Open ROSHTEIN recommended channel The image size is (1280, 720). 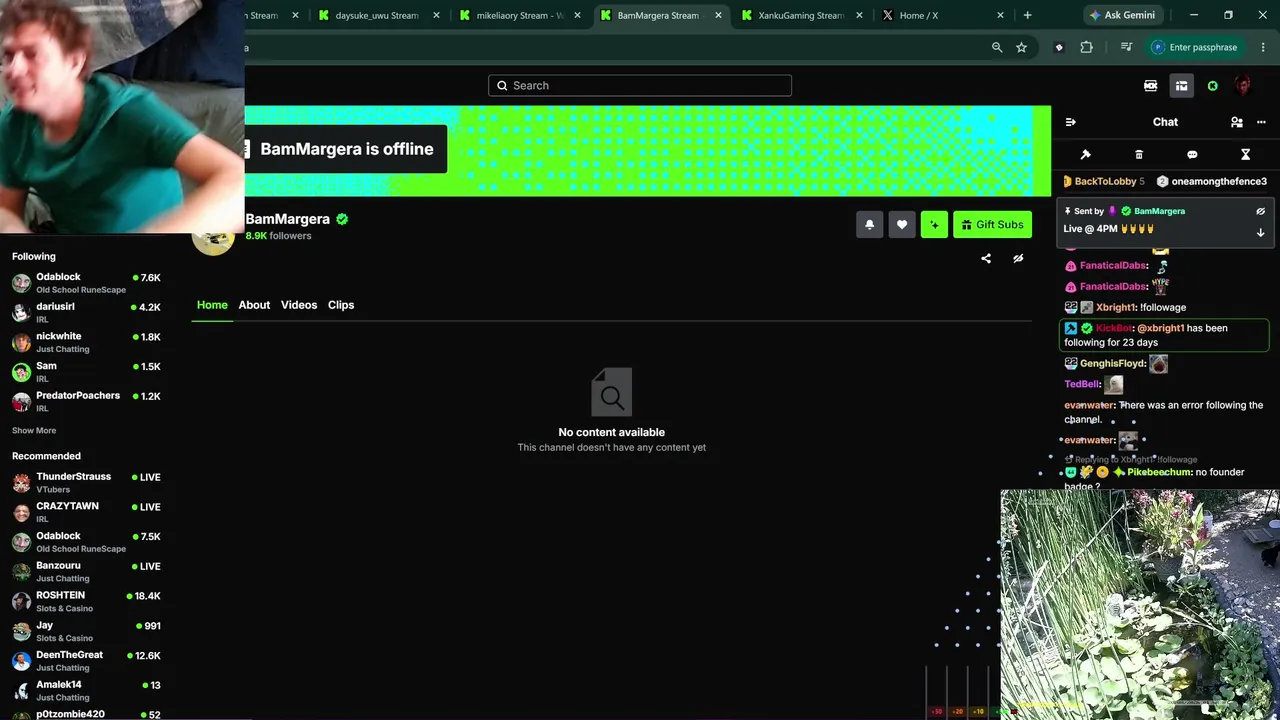pos(86,601)
